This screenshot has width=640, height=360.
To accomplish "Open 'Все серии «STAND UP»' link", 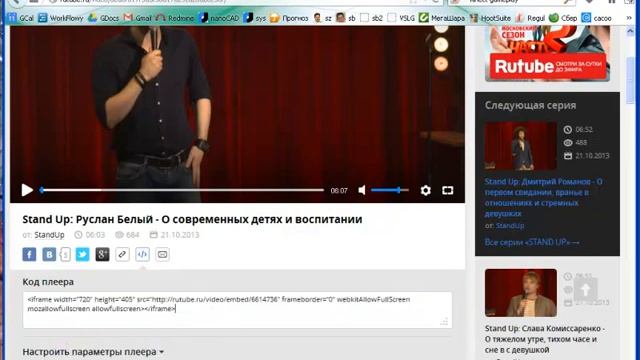I will 532,242.
